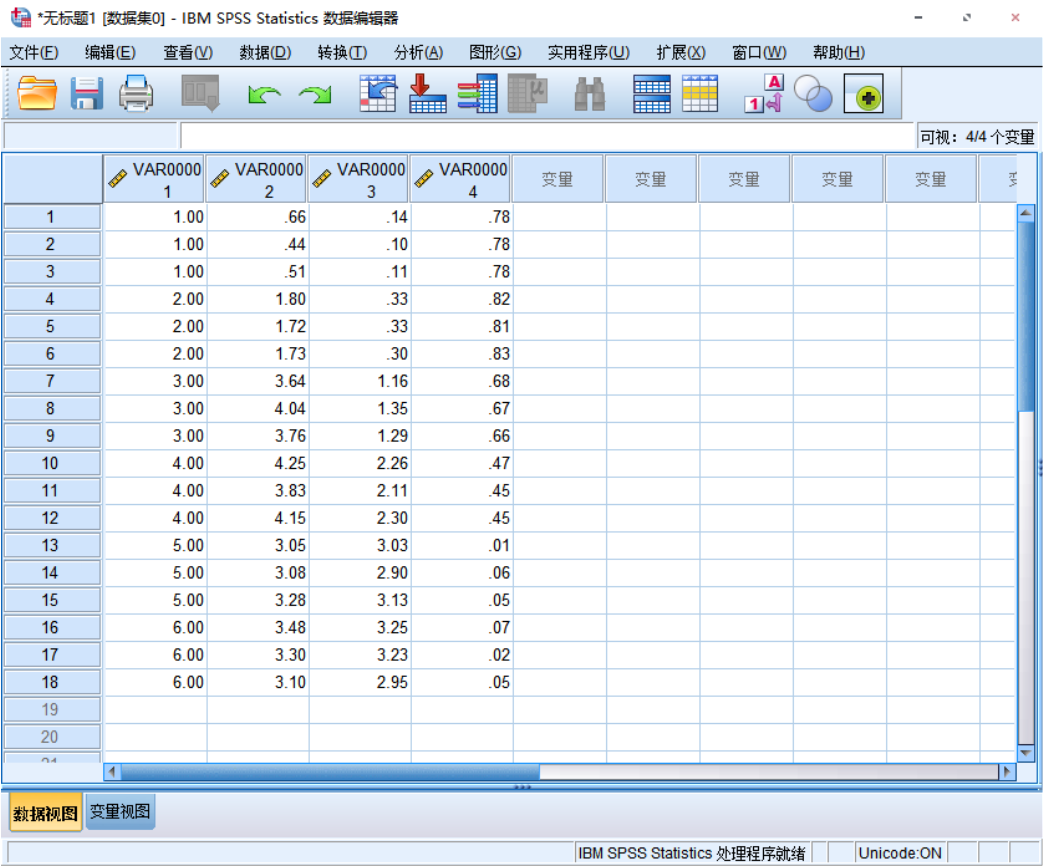
Task: Toggle Value labels icon
Action: tap(764, 93)
